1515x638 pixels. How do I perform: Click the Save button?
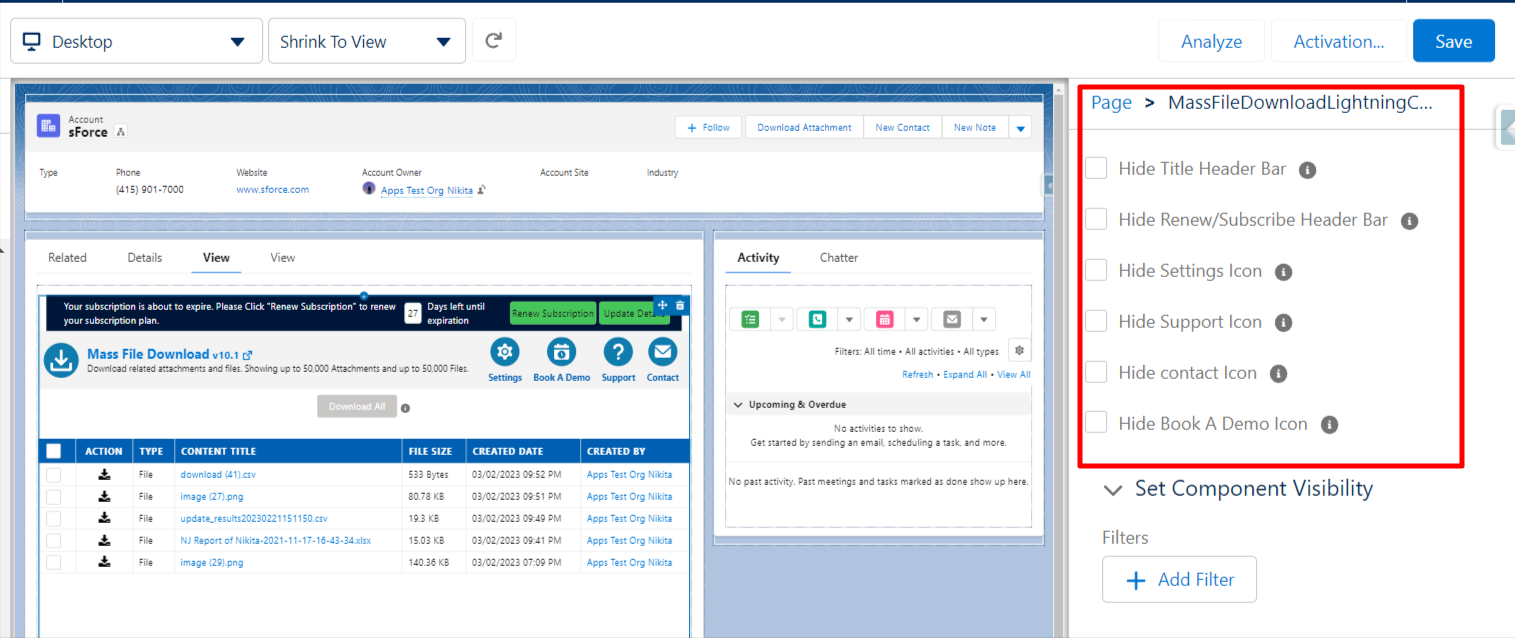coord(1453,41)
